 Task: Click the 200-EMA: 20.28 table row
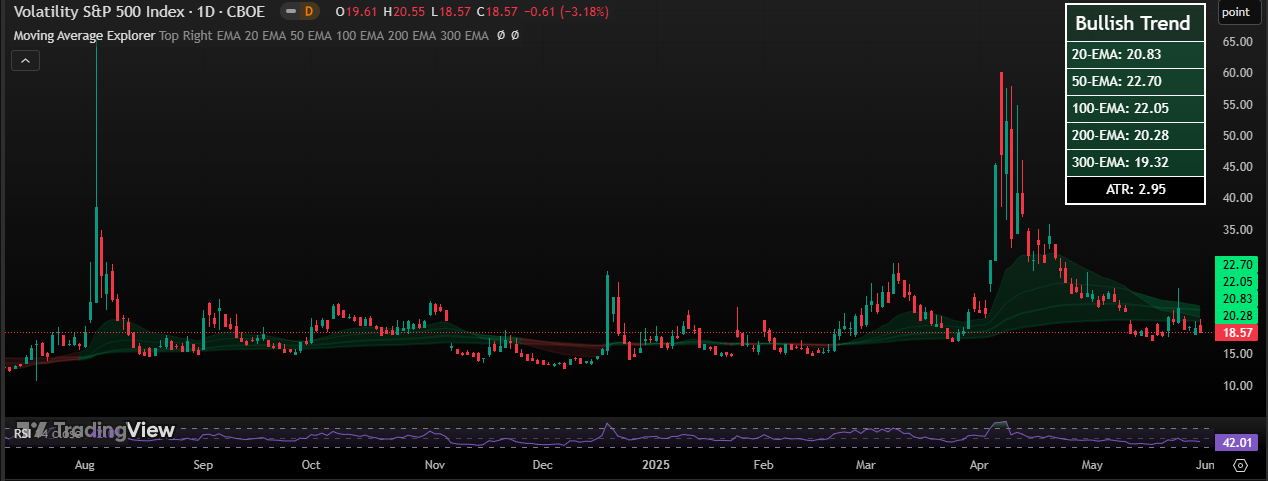click(x=1135, y=135)
